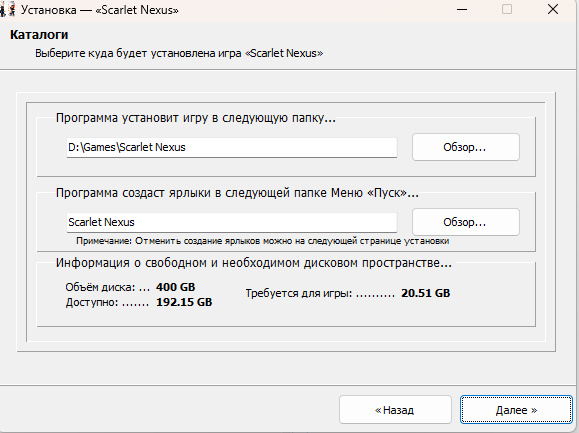
Task: Minimize the Scarlet Nexus setup window
Action: point(462,10)
